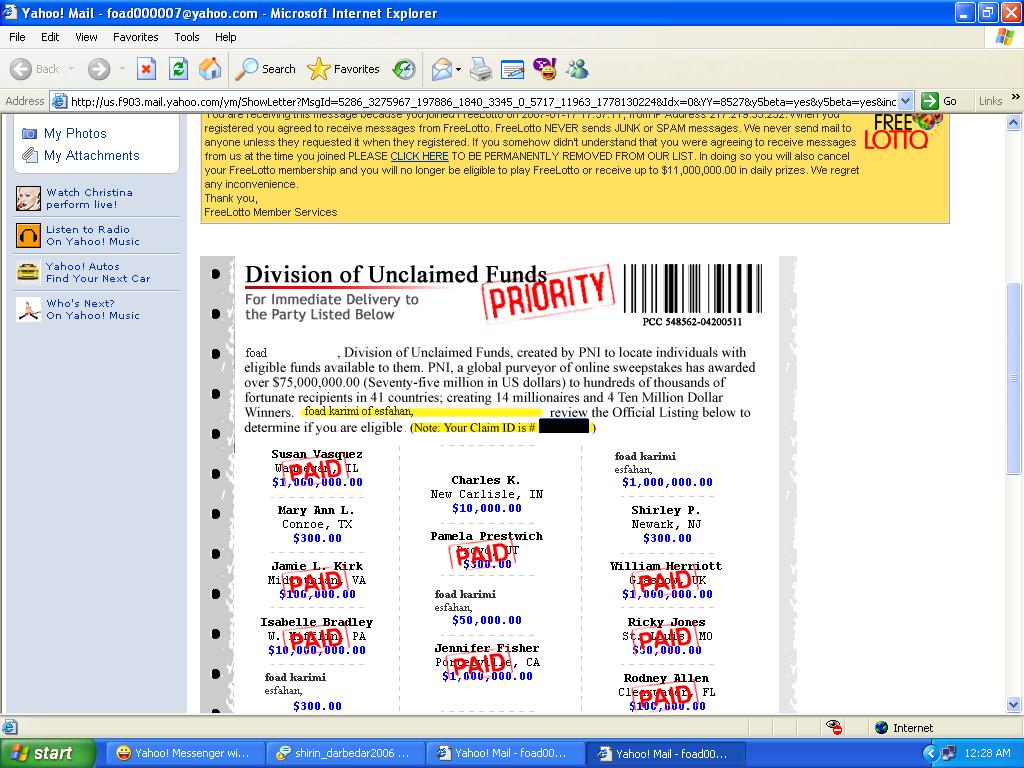Open "Who's Next? On Yahoo! Music" link
1024x768 pixels.
pyautogui.click(x=93, y=310)
